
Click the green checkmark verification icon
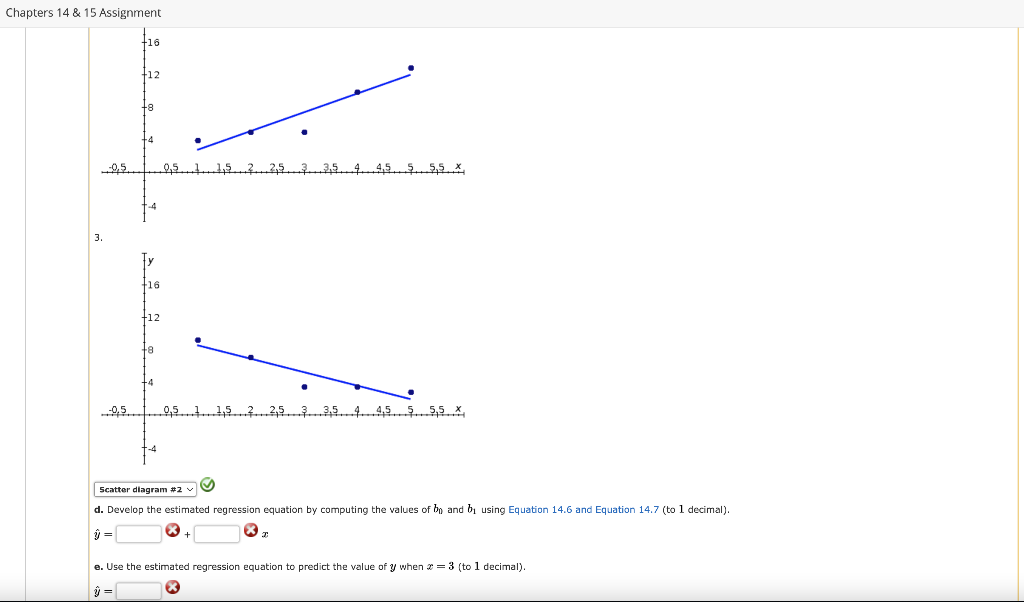click(207, 485)
